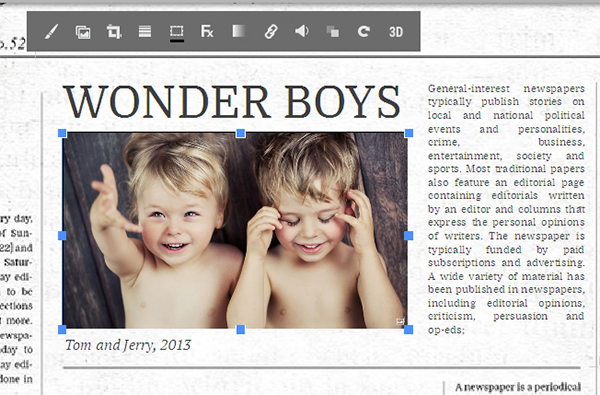Select the WONDER BOYS headline text

232,102
